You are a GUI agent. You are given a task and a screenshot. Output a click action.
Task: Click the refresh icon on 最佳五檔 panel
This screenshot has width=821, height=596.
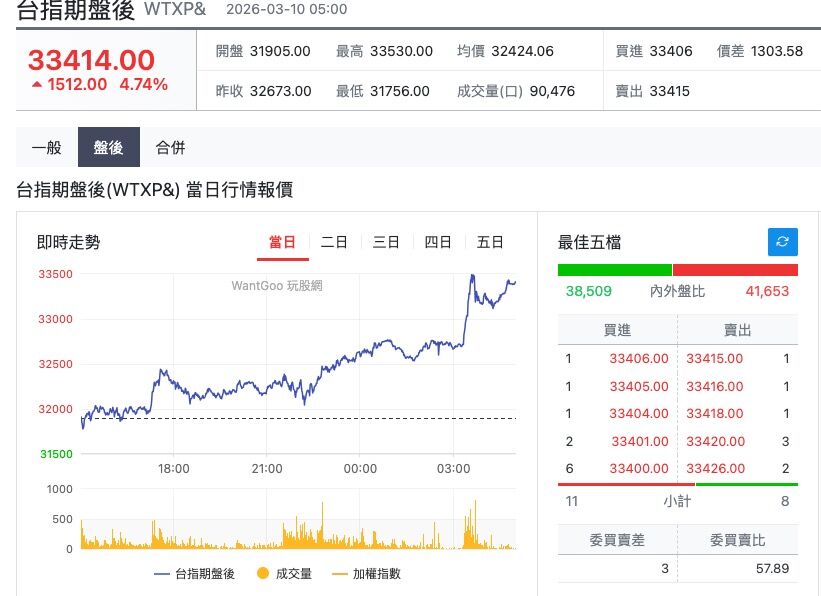[783, 241]
